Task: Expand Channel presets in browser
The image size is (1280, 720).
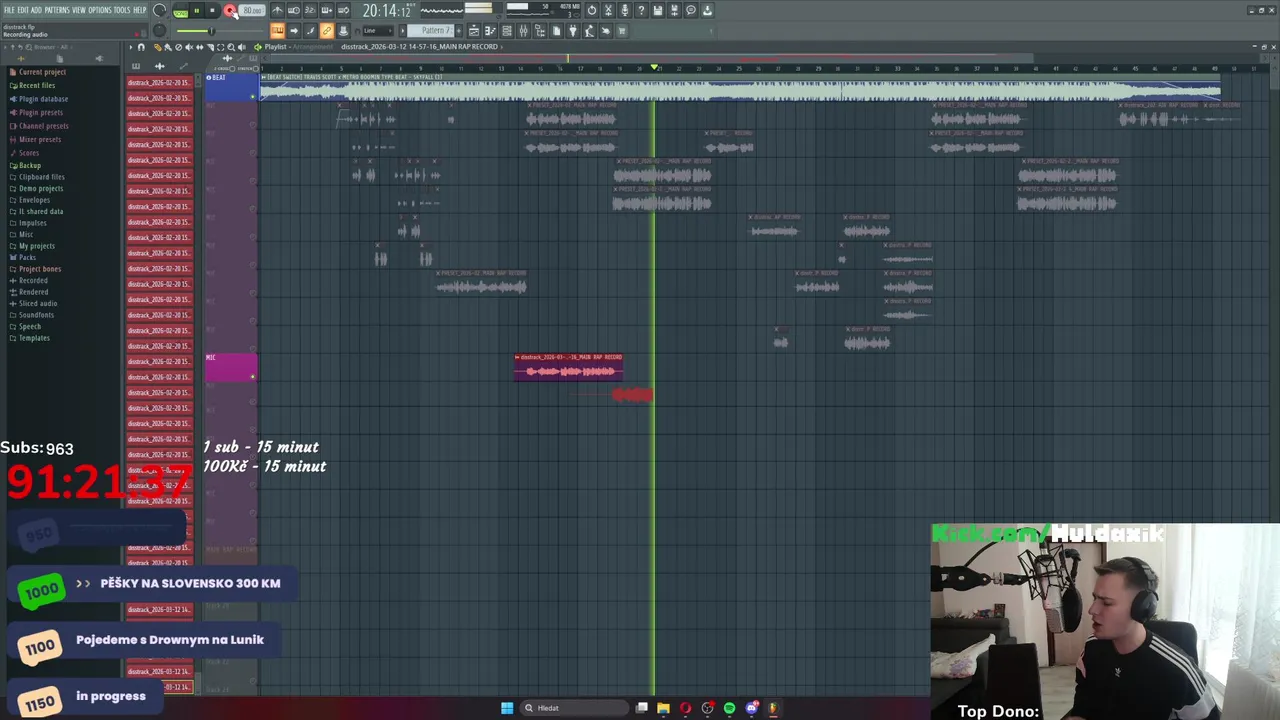Action: pos(43,126)
